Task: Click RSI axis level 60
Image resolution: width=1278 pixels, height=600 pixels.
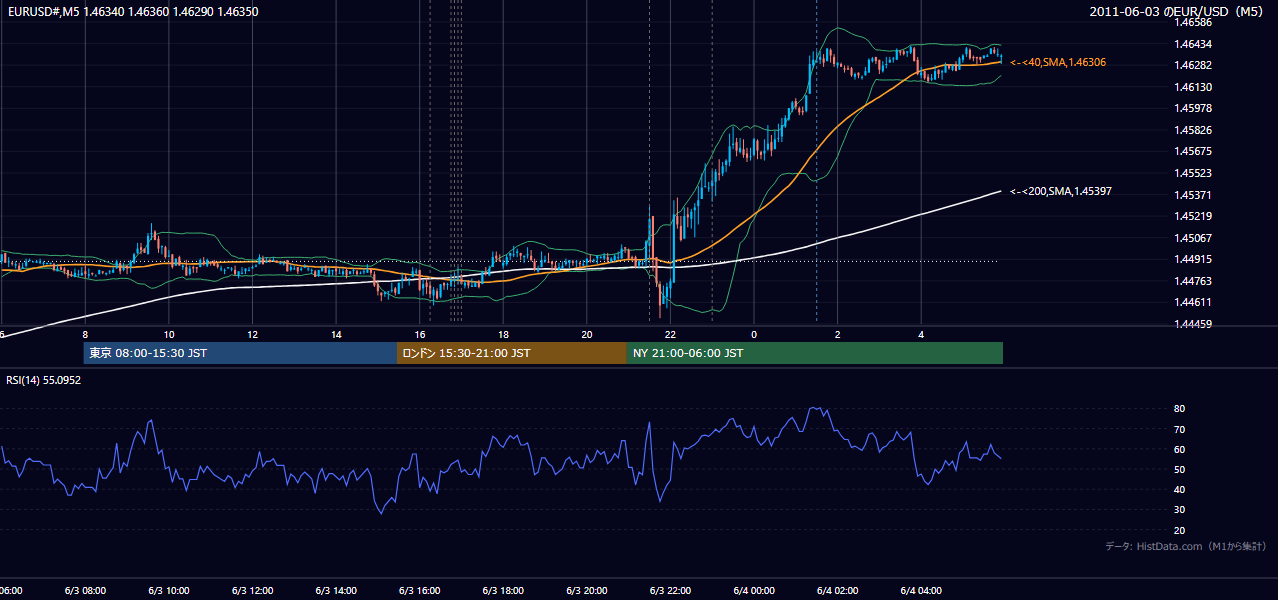Action: (x=1180, y=449)
